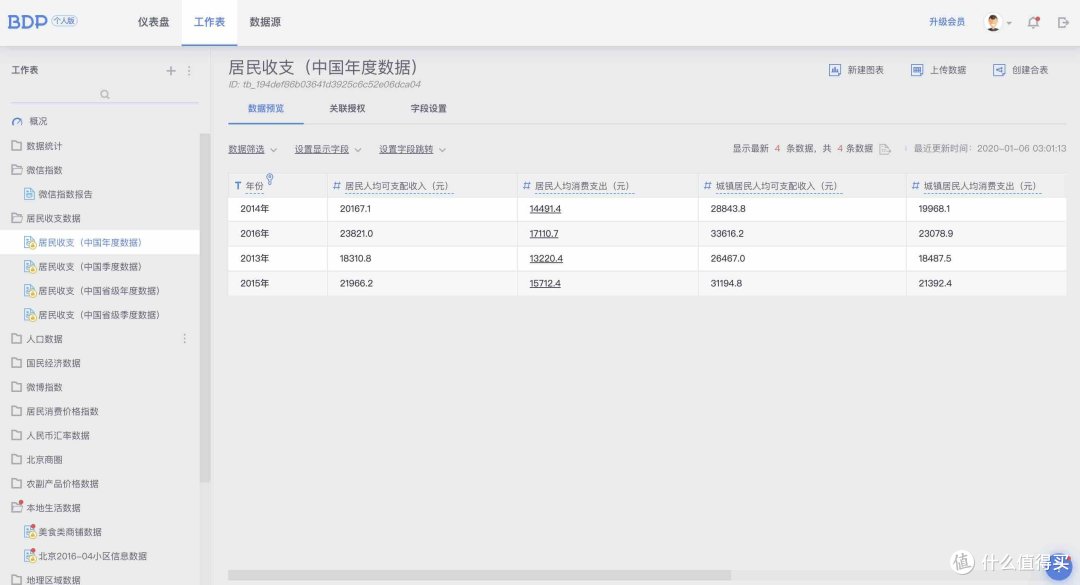Click the 21392.4 cell
This screenshot has height=585, width=1080.
click(986, 283)
